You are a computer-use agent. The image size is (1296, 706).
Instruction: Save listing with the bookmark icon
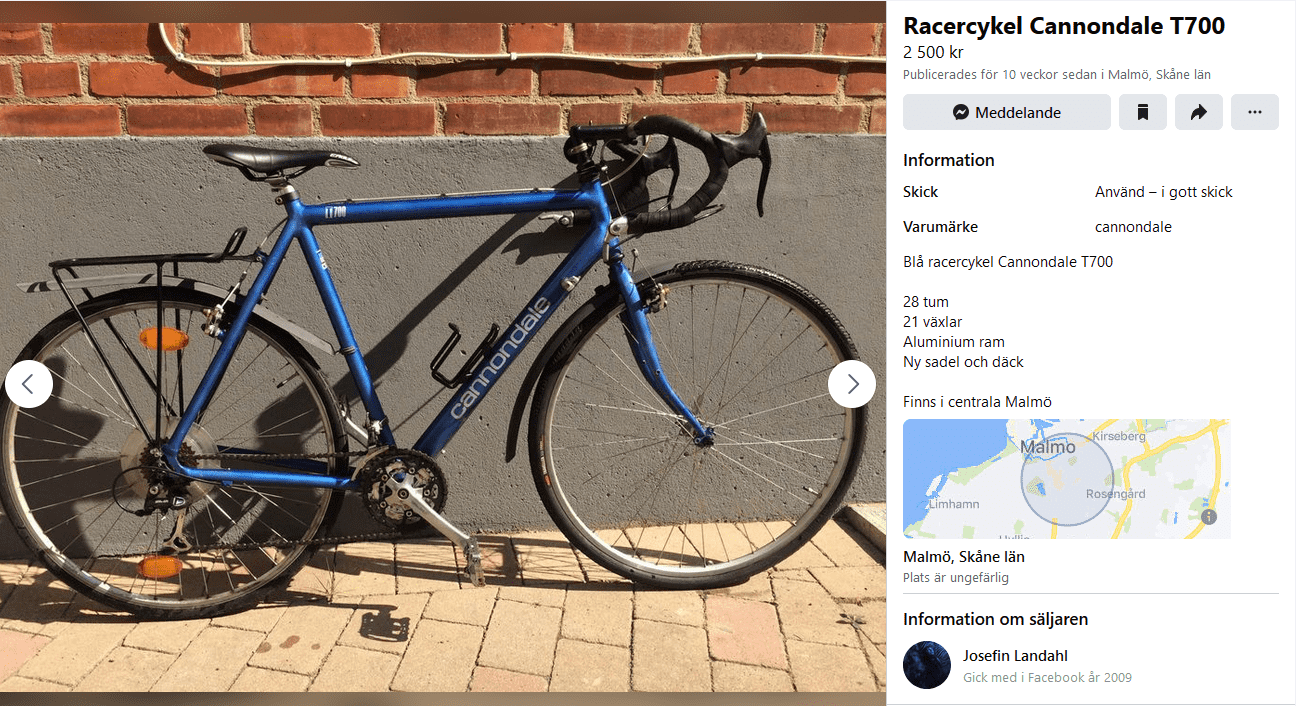(1143, 112)
